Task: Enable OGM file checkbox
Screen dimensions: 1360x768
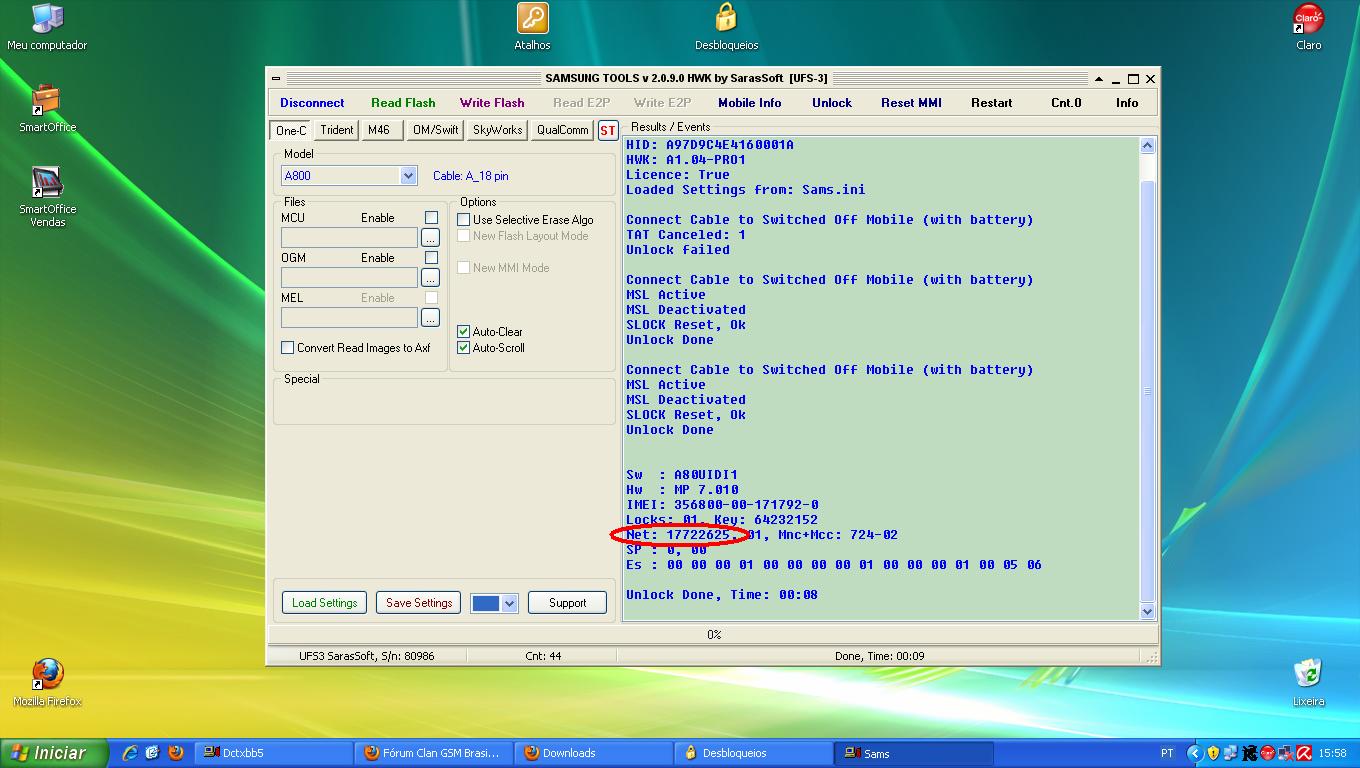Action: click(x=431, y=257)
